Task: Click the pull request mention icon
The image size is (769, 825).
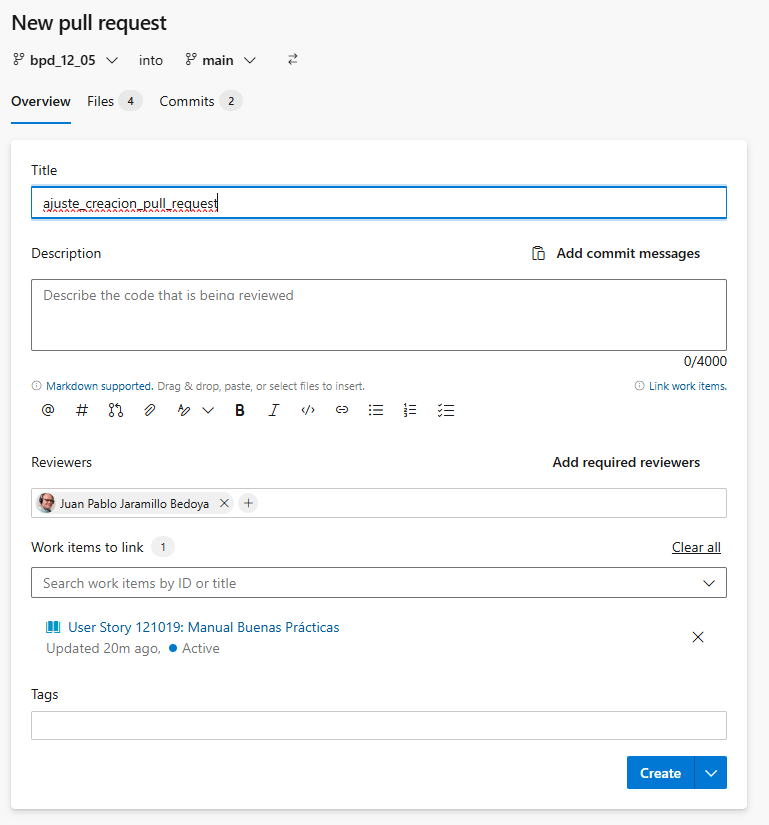Action: [115, 410]
